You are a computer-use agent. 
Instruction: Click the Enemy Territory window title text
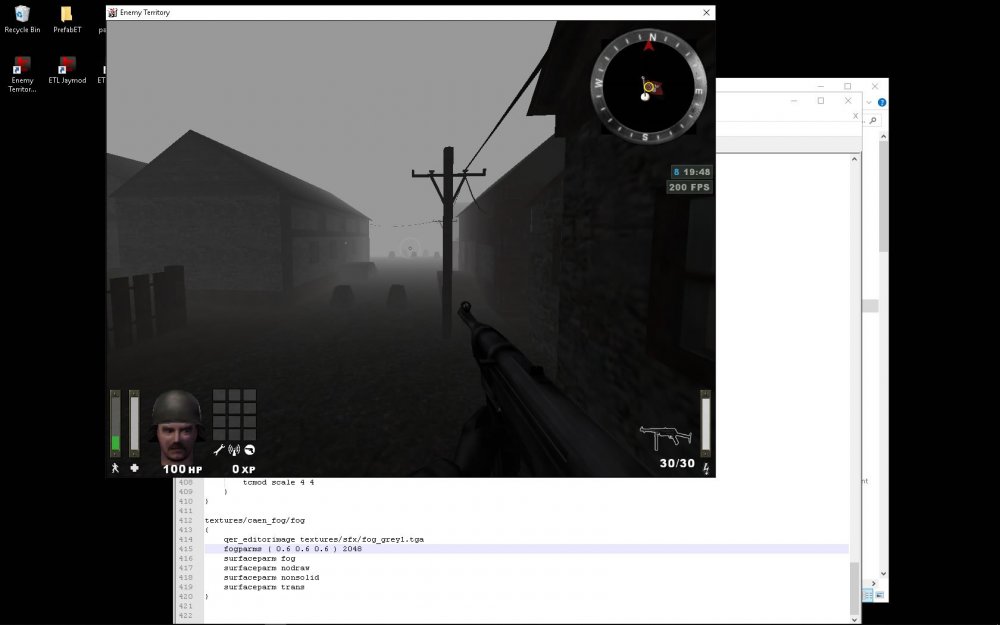(x=145, y=12)
